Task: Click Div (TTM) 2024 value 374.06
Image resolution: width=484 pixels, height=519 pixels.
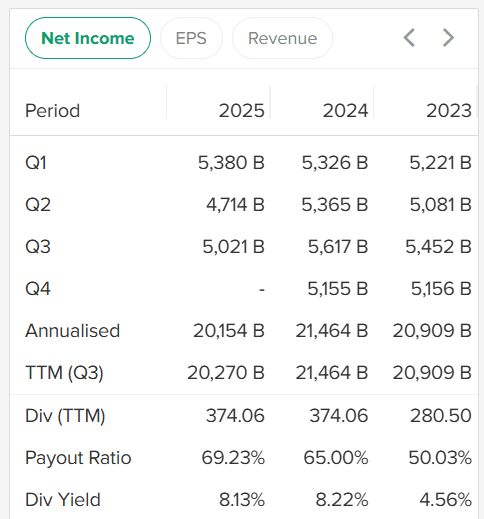Action: tap(339, 416)
